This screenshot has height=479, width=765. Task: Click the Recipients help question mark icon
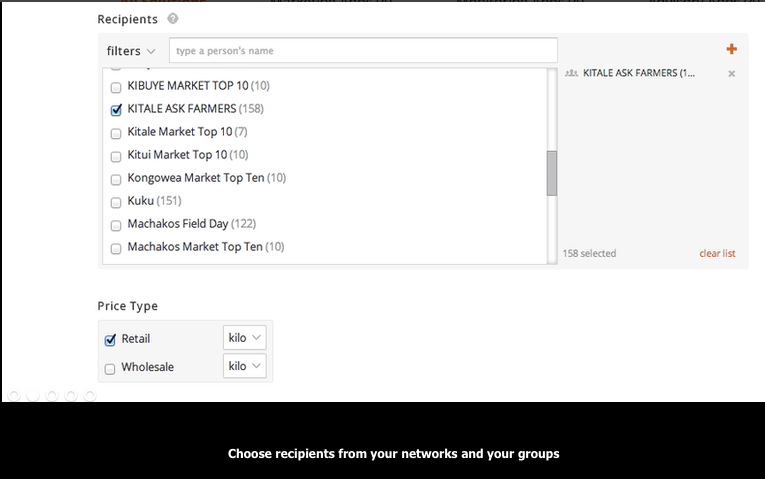point(173,19)
